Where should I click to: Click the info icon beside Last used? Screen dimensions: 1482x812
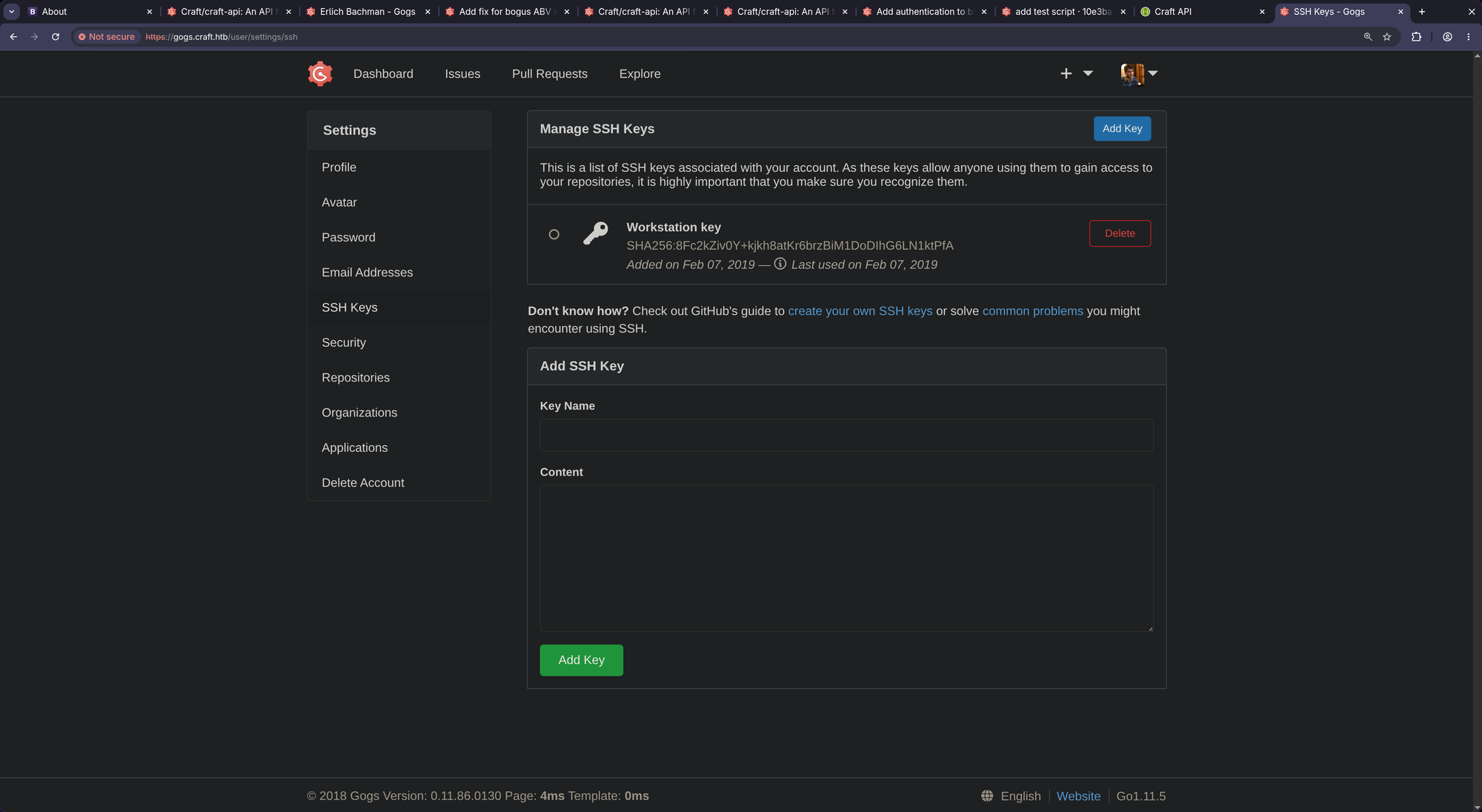pyautogui.click(x=780, y=264)
